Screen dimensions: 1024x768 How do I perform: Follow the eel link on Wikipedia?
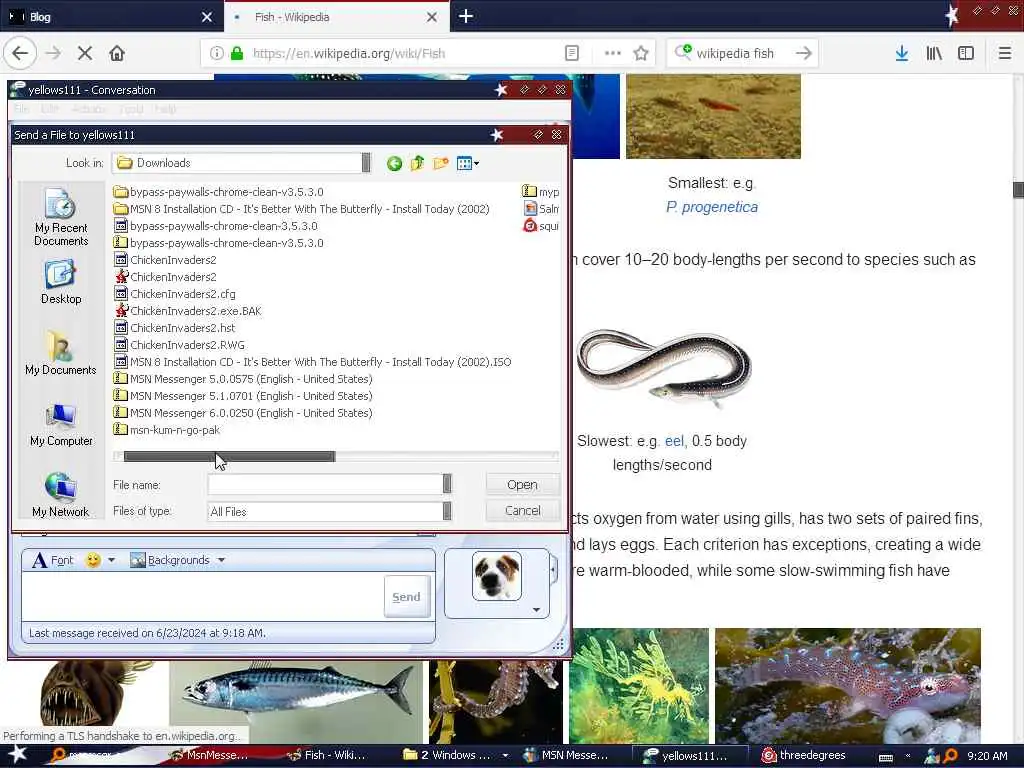(674, 441)
